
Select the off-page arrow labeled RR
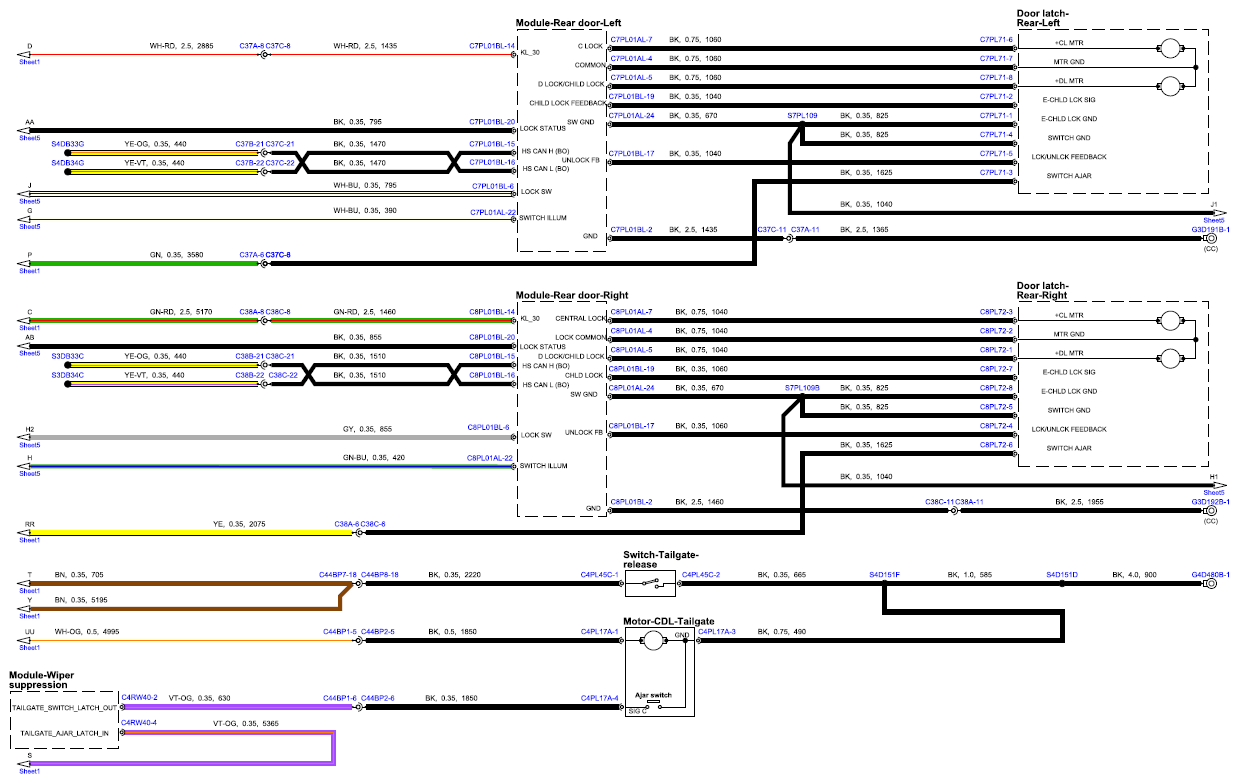coord(23,533)
